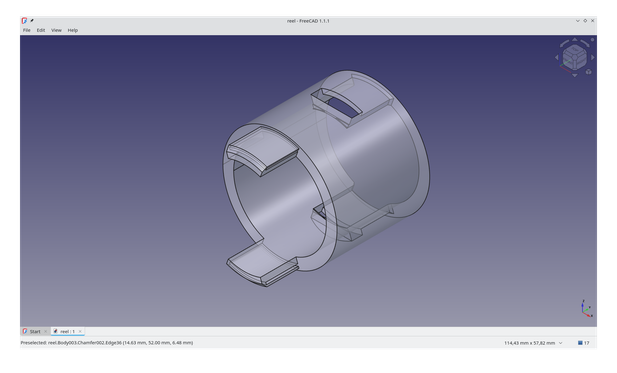Click navigation cube down arrow
This screenshot has width=617, height=373.
(x=575, y=75)
